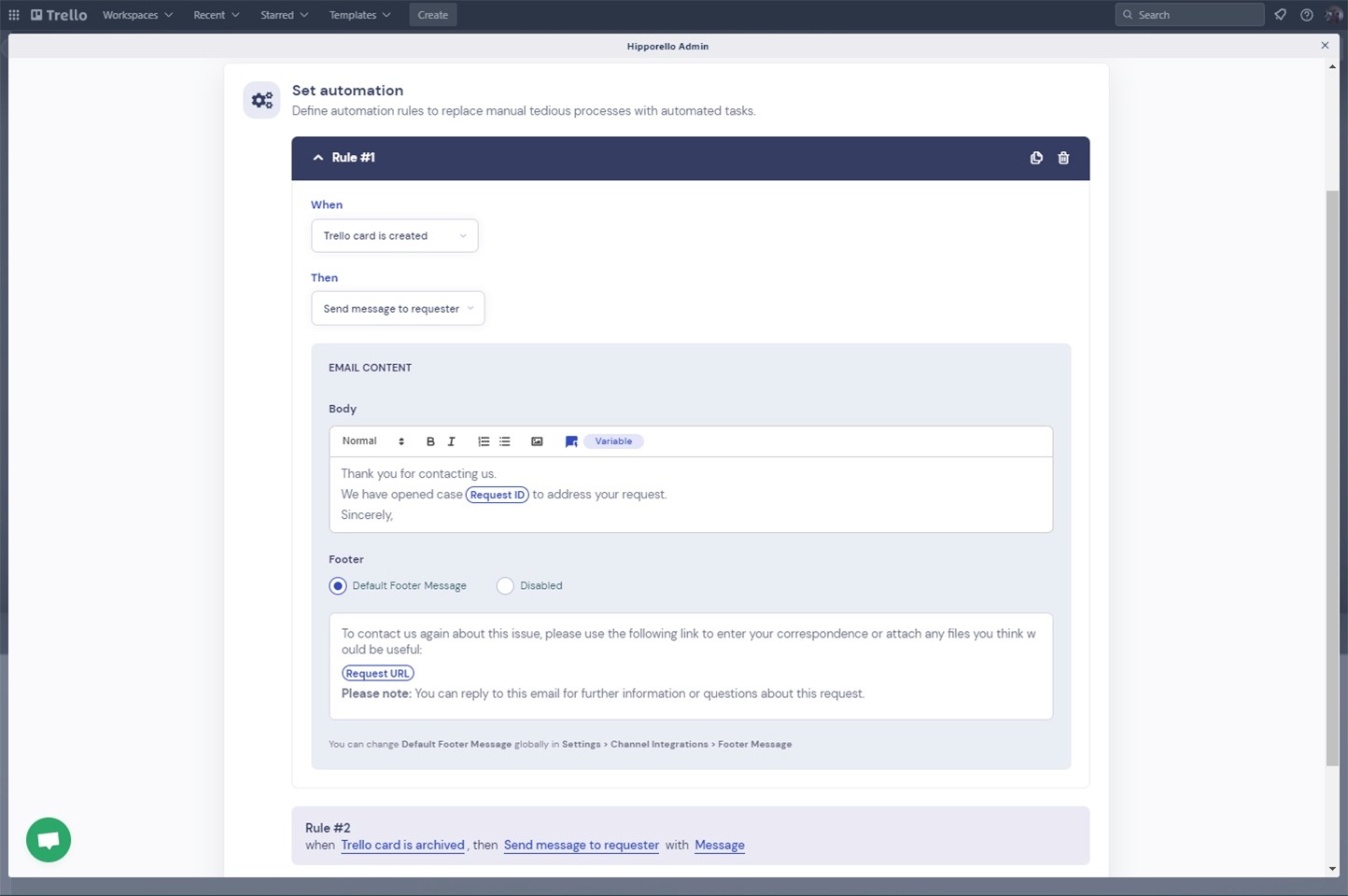The width and height of the screenshot is (1348, 896).
Task: Click the Request URL variable chip
Action: (x=377, y=673)
